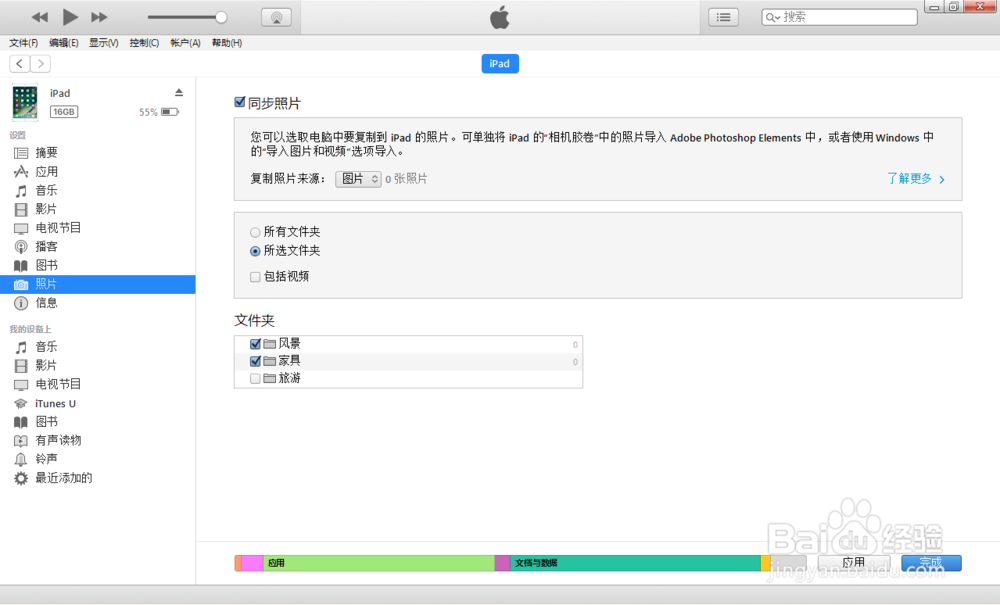1000x605 pixels.
Task: Click the 了解更多 link
Action: click(908, 177)
